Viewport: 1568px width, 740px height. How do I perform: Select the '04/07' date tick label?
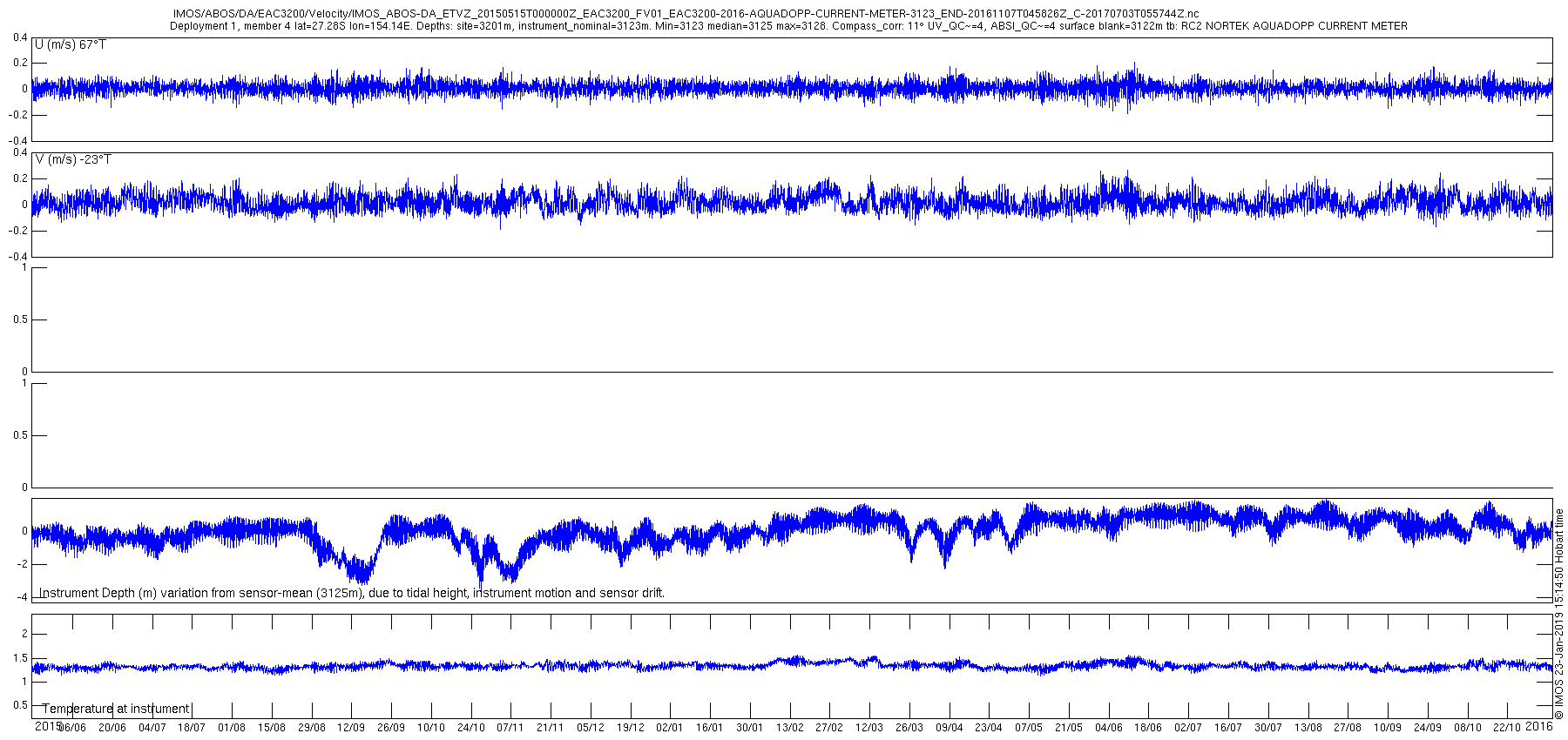[x=152, y=728]
